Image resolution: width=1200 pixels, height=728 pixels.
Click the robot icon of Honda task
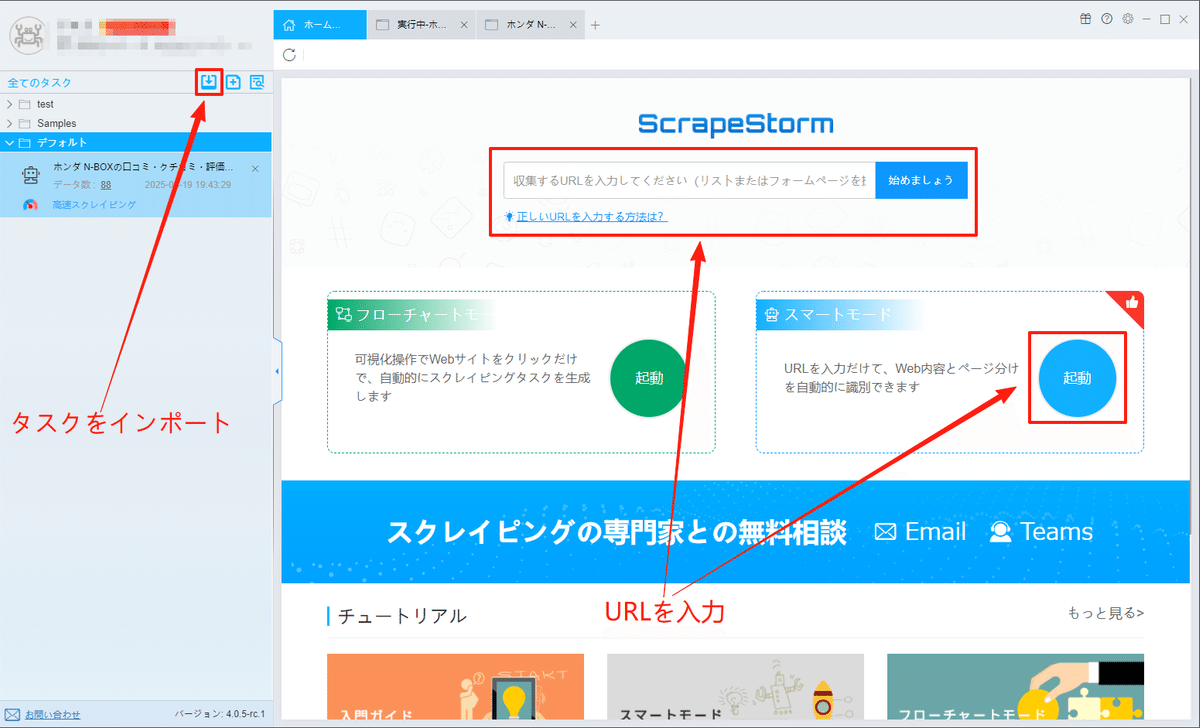[31, 176]
